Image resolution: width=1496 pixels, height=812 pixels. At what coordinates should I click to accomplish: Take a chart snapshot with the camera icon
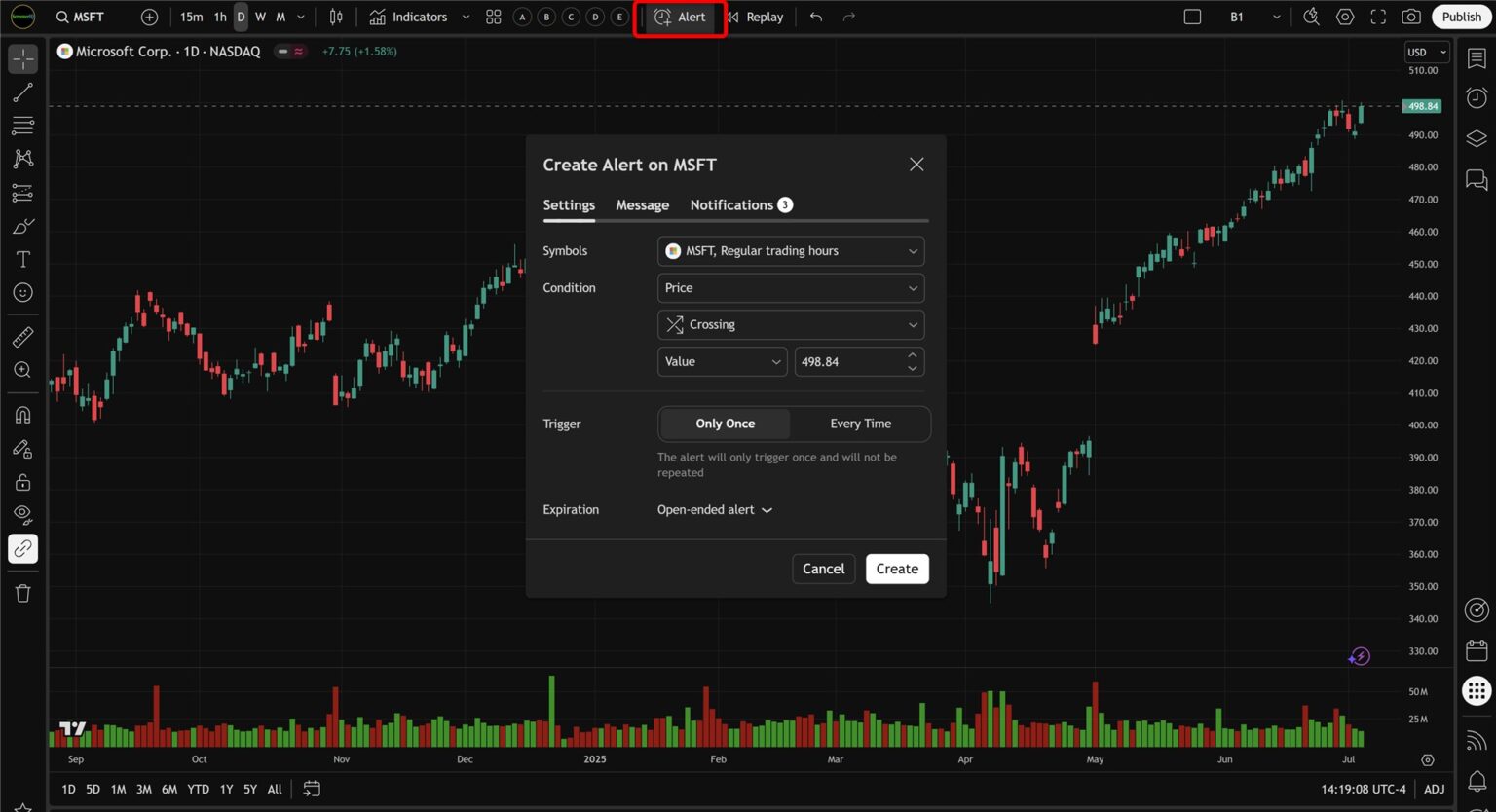pyautogui.click(x=1410, y=17)
